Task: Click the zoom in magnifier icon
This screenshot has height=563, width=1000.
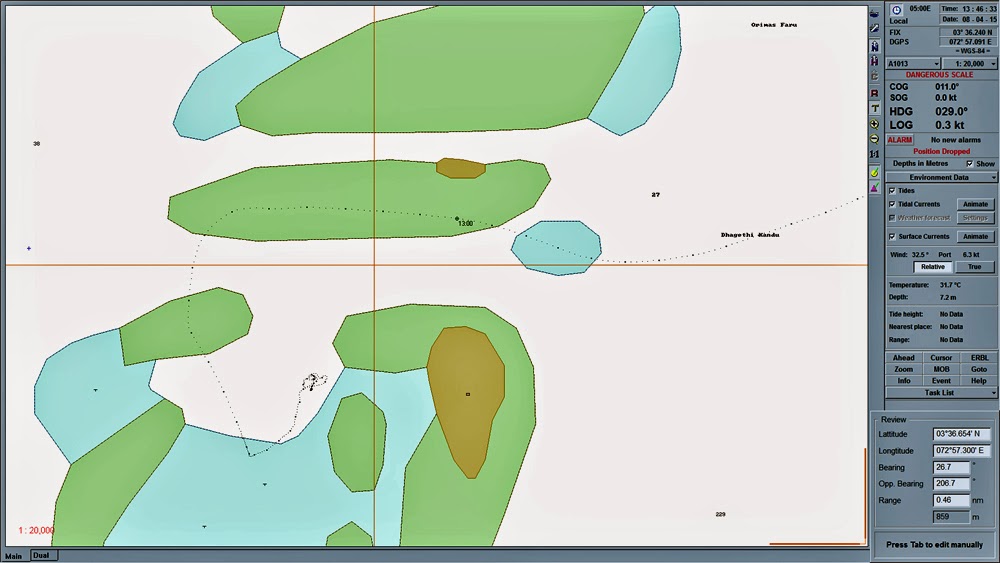Action: coord(874,124)
